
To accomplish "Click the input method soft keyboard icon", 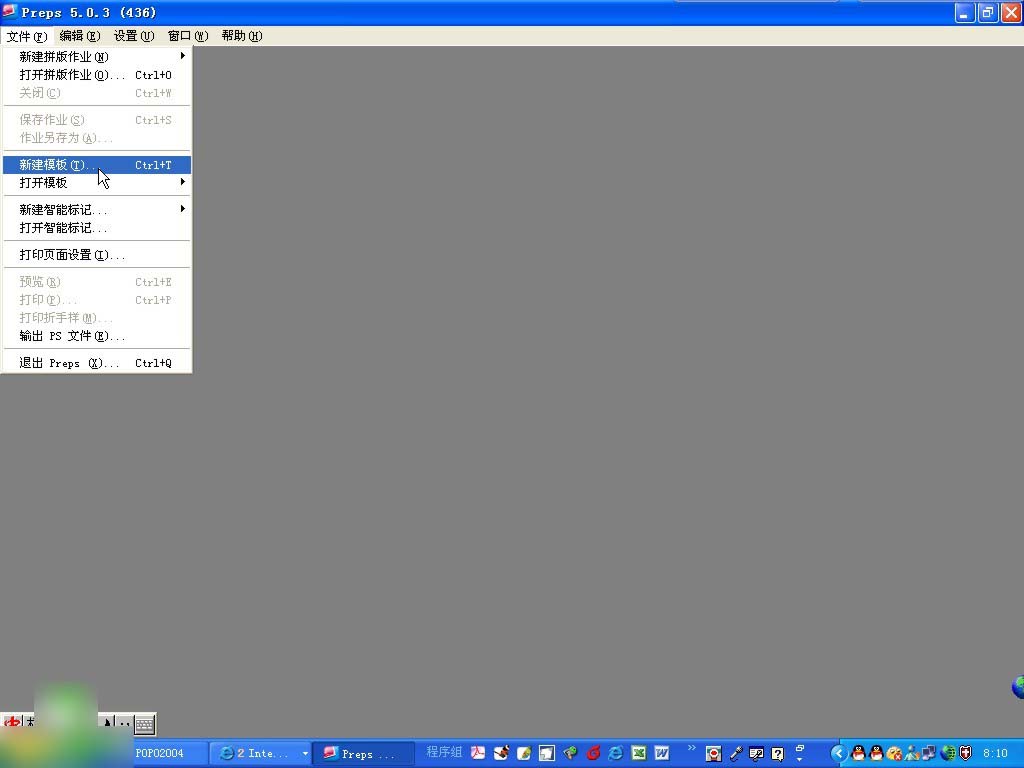I will tap(145, 723).
